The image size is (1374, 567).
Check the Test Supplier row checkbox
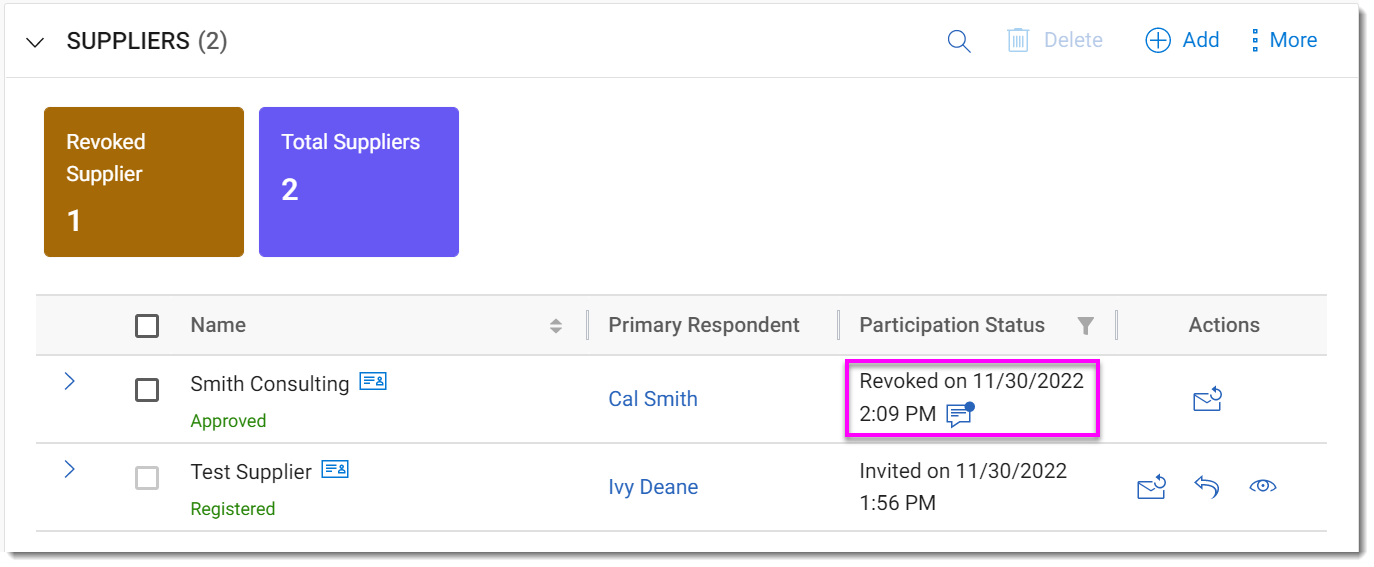point(147,478)
